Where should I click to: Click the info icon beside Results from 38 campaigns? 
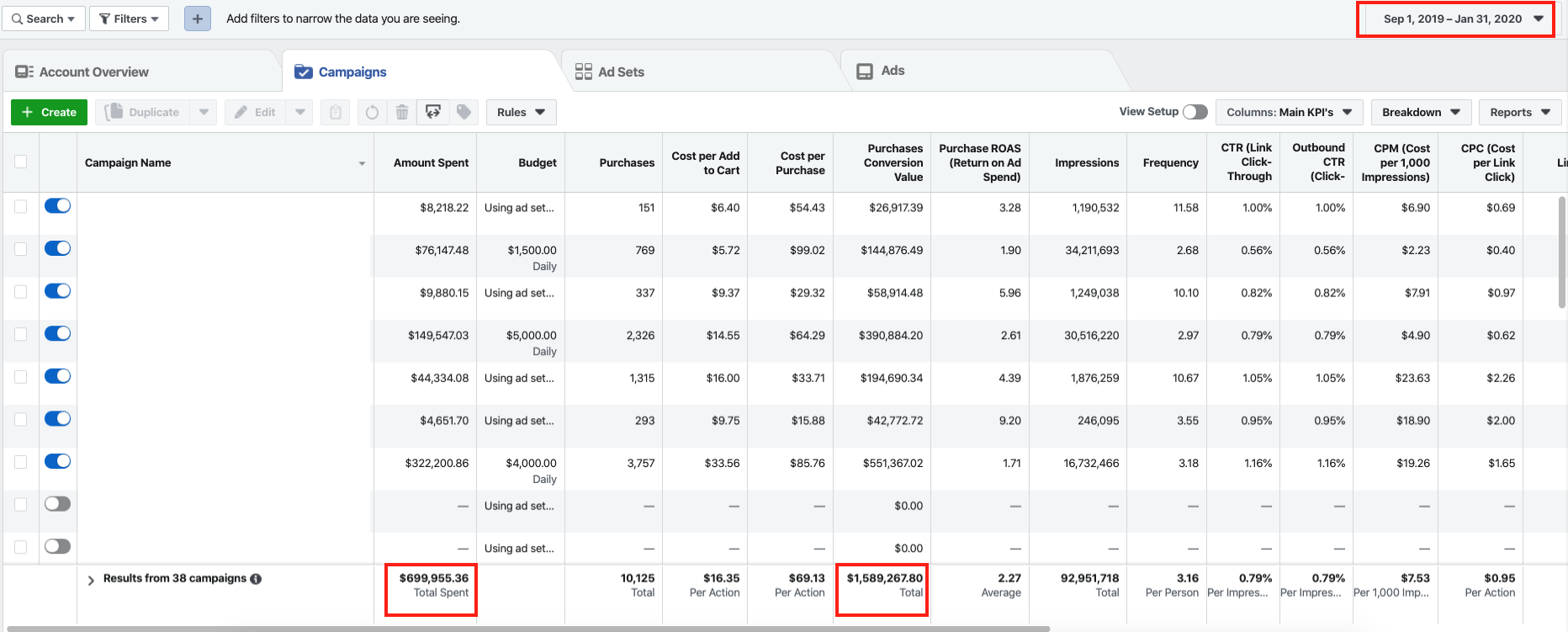pyautogui.click(x=256, y=579)
